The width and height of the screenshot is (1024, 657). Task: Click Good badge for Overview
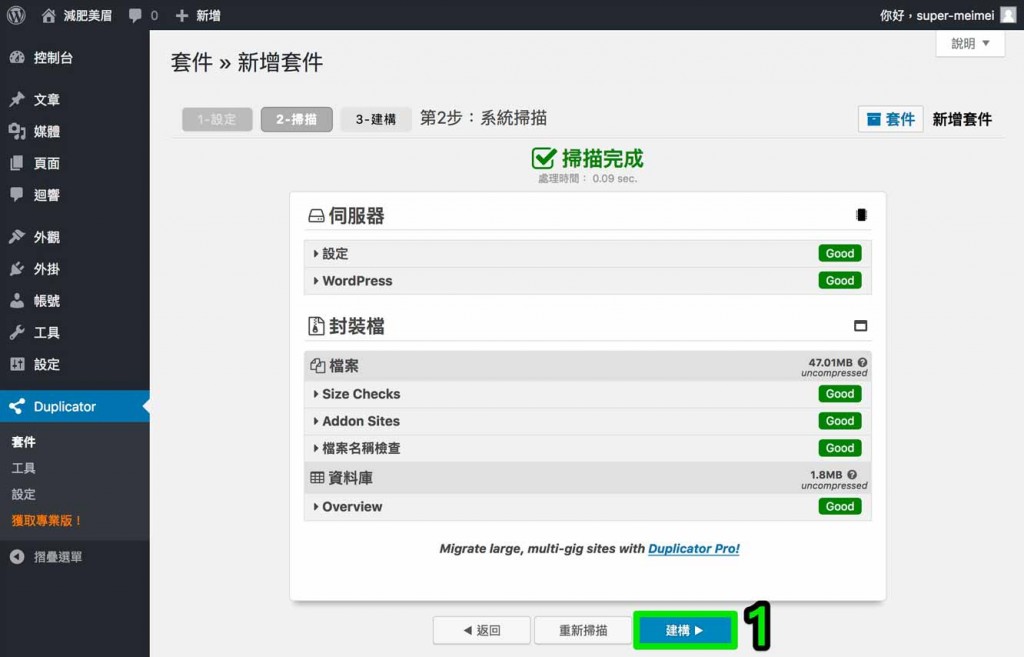tap(840, 506)
